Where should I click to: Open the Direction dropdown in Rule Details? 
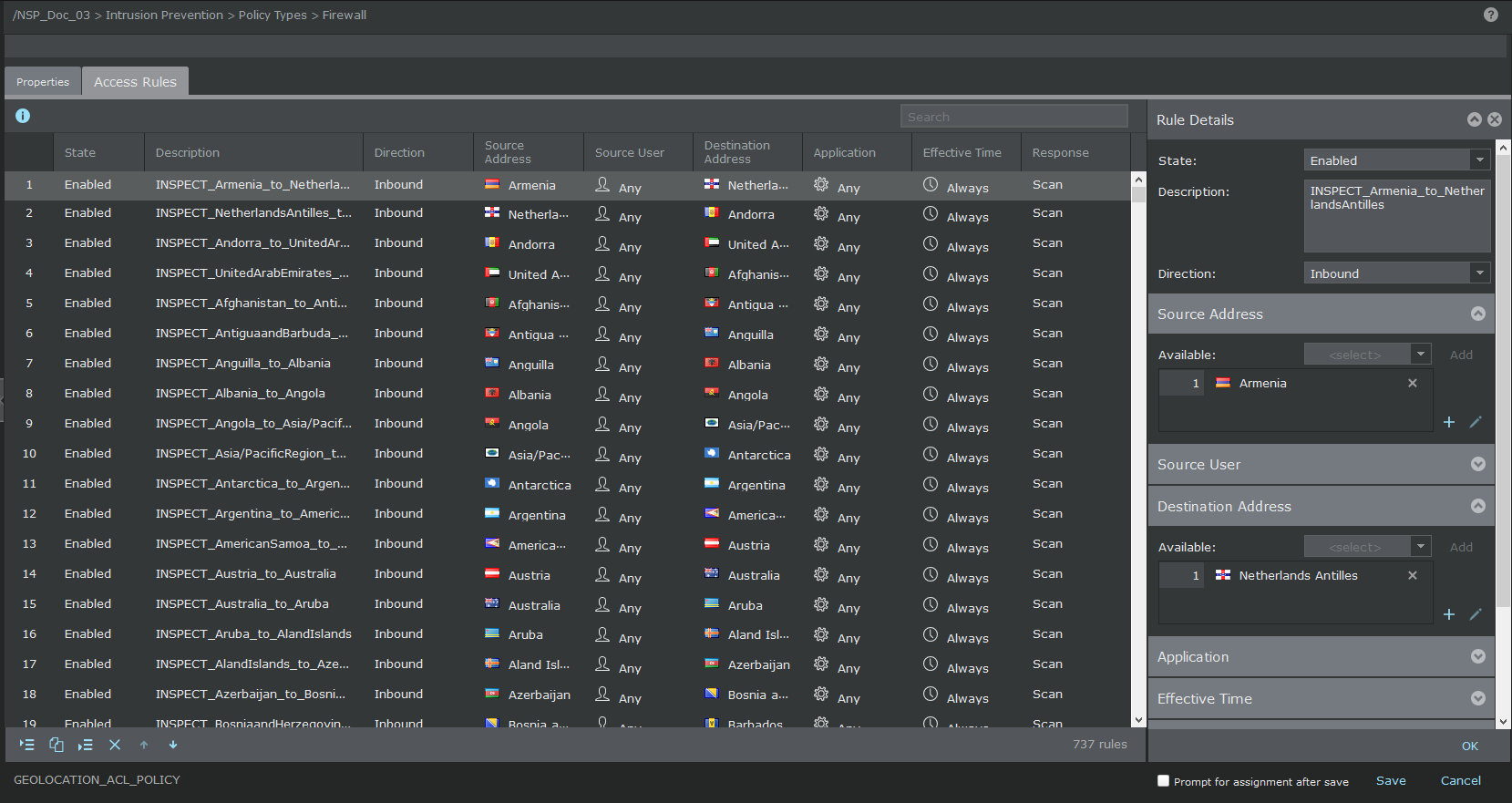click(x=1479, y=273)
